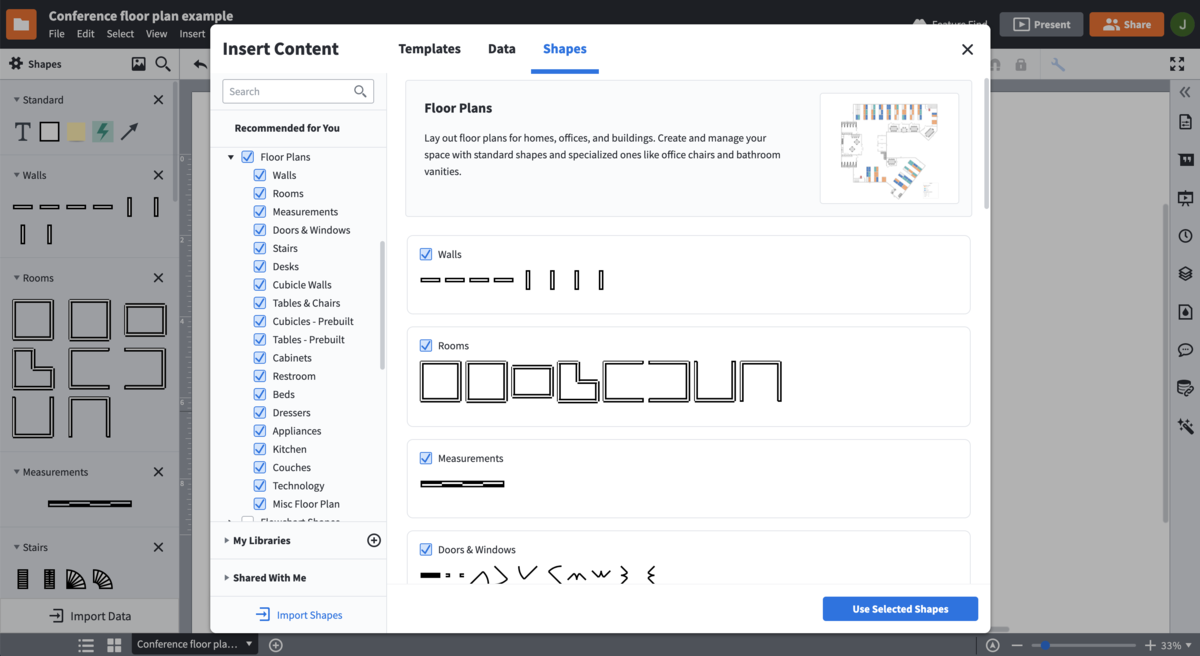Expand the My Libraries section
Viewport: 1200px width, 656px height.
point(264,540)
